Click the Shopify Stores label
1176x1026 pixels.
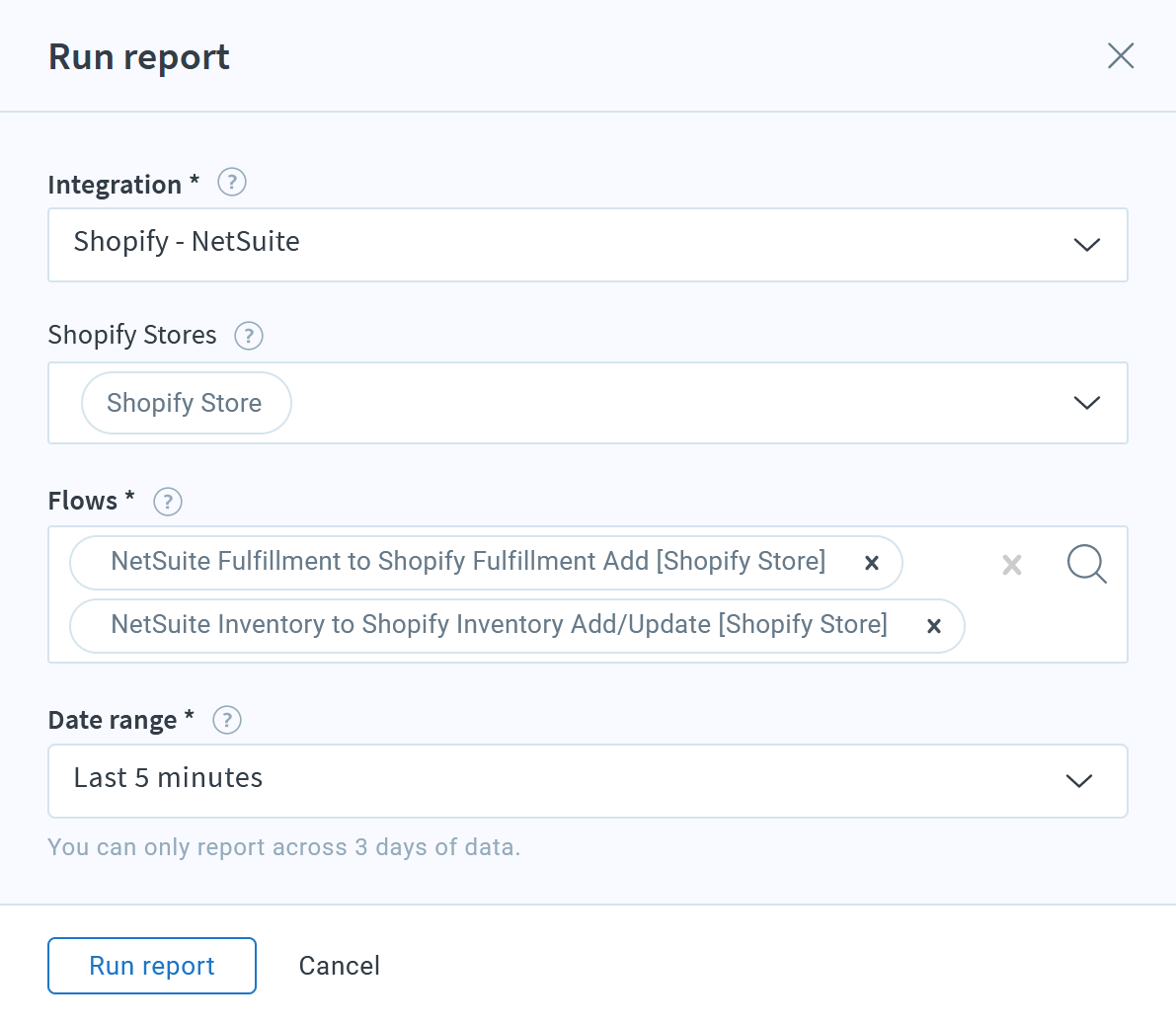[132, 335]
